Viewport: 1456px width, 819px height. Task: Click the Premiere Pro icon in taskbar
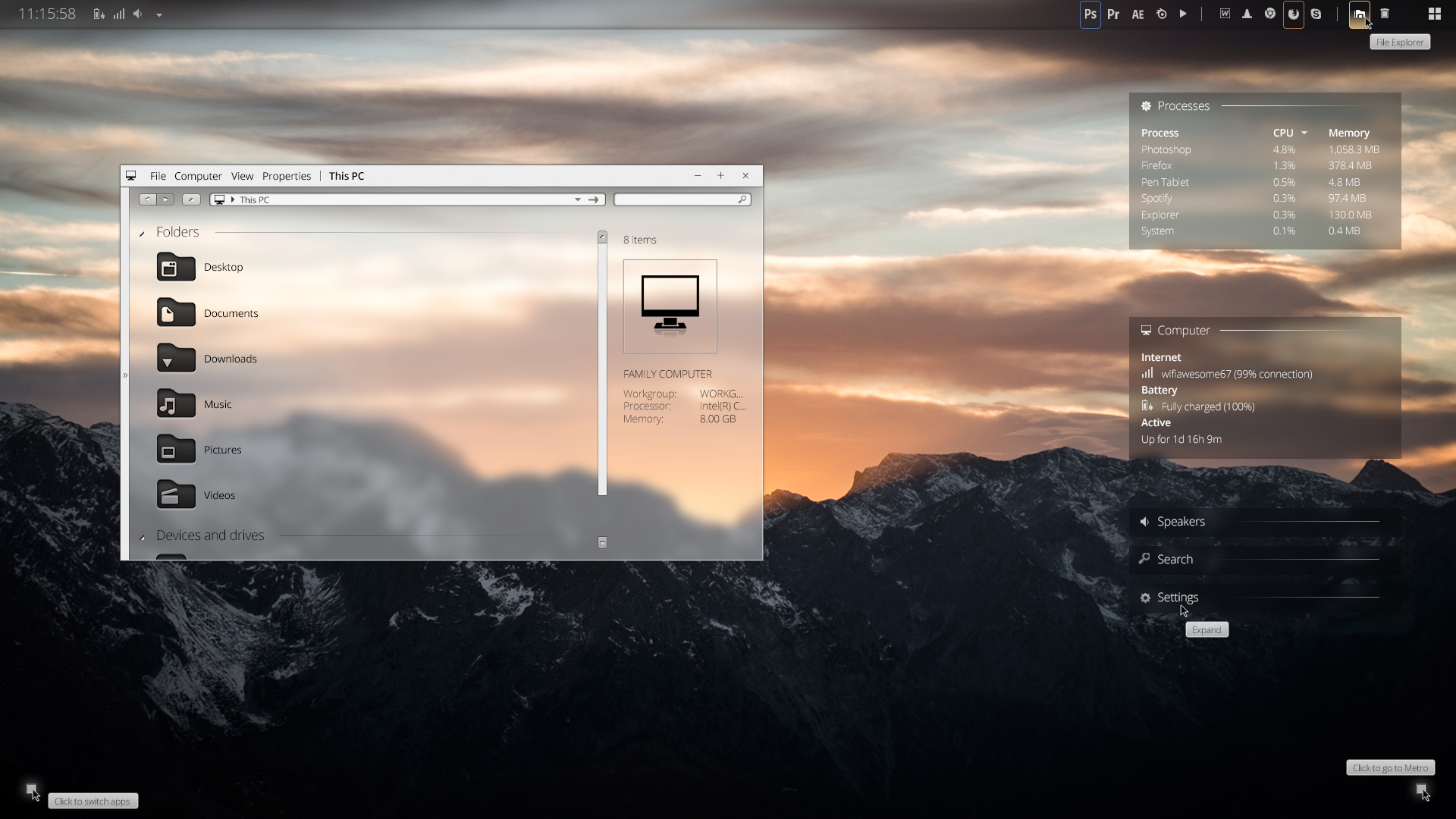(x=1113, y=13)
